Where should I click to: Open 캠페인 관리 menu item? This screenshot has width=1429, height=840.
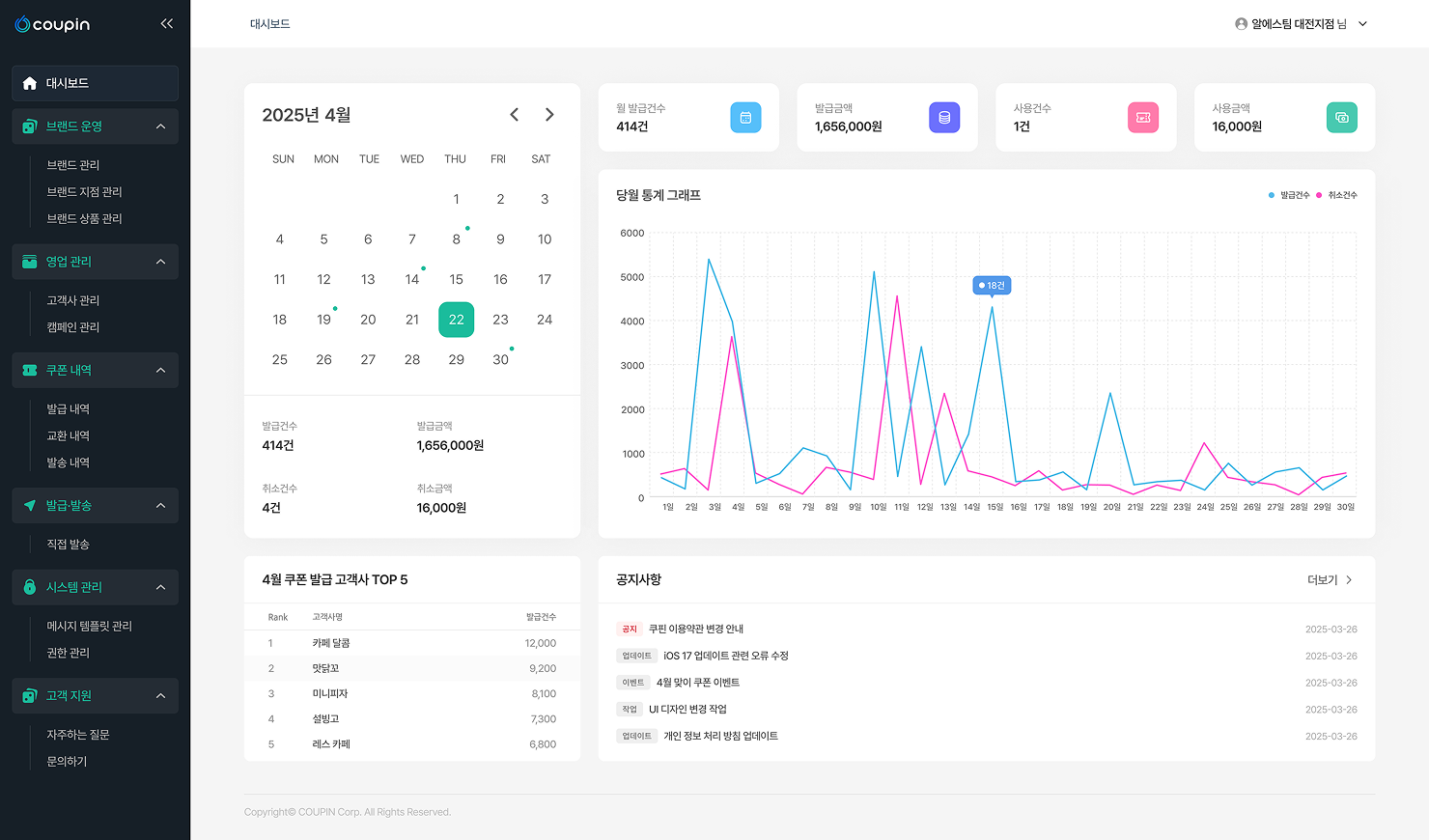click(73, 327)
